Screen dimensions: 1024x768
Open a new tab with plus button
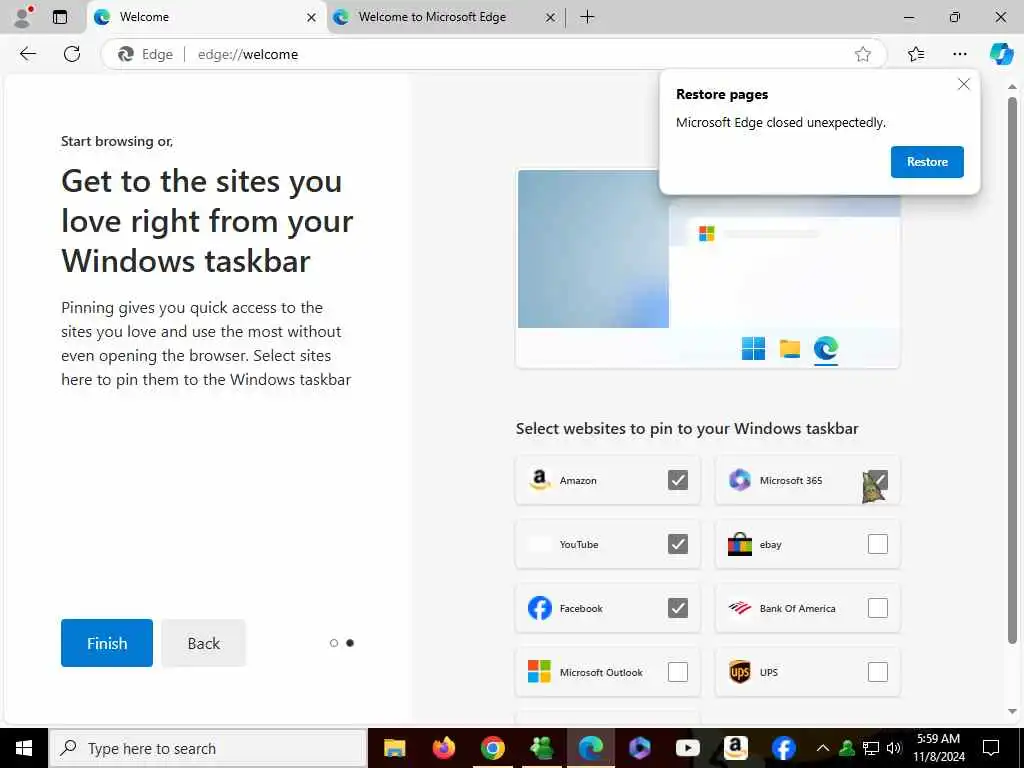(x=587, y=17)
